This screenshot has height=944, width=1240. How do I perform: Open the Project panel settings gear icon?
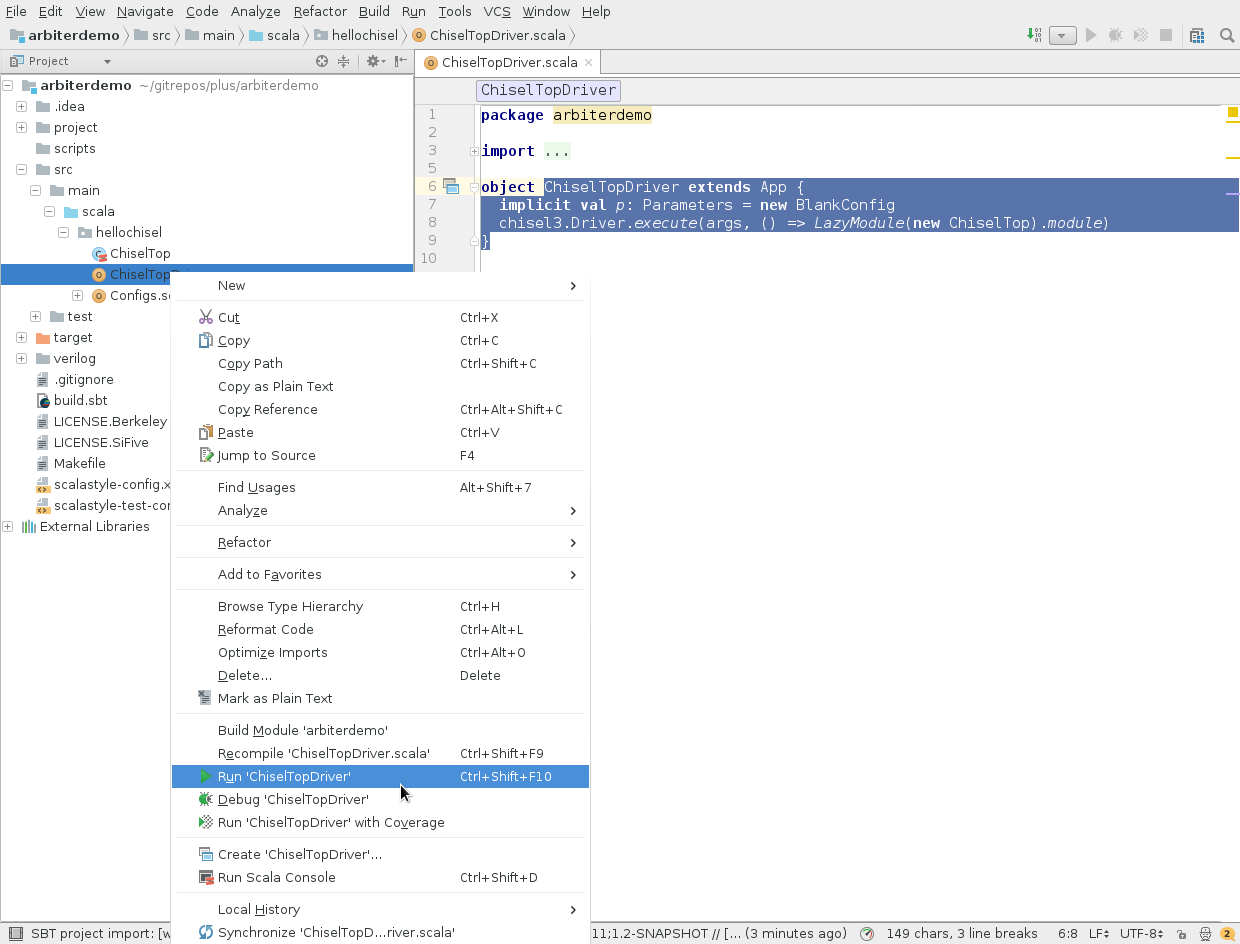point(373,60)
